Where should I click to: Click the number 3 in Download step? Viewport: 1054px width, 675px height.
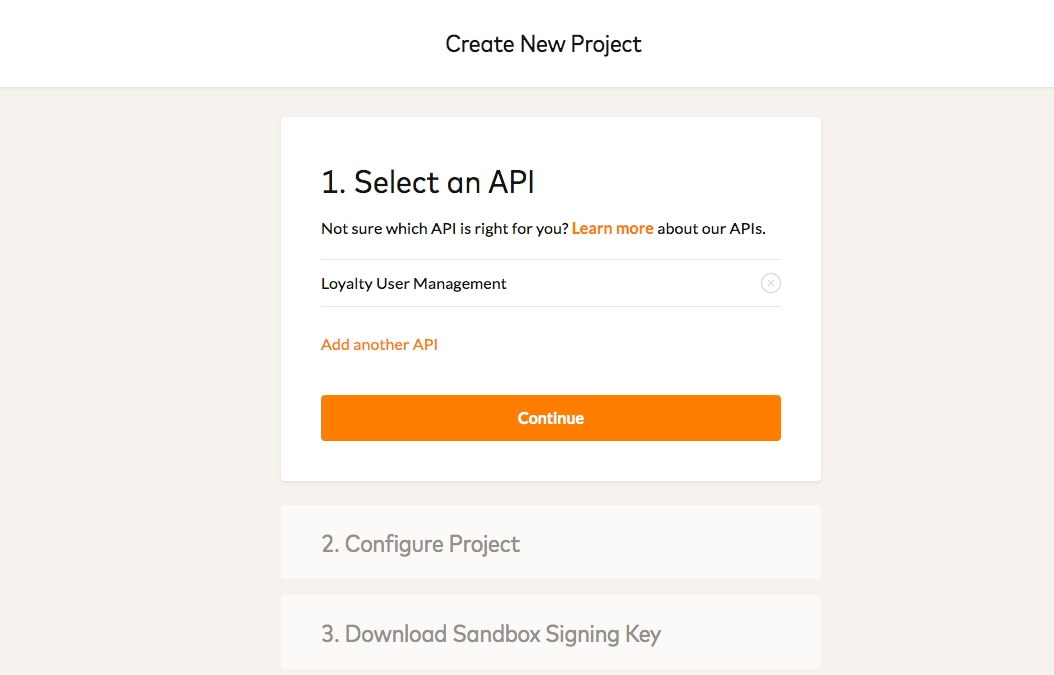pyautogui.click(x=329, y=634)
